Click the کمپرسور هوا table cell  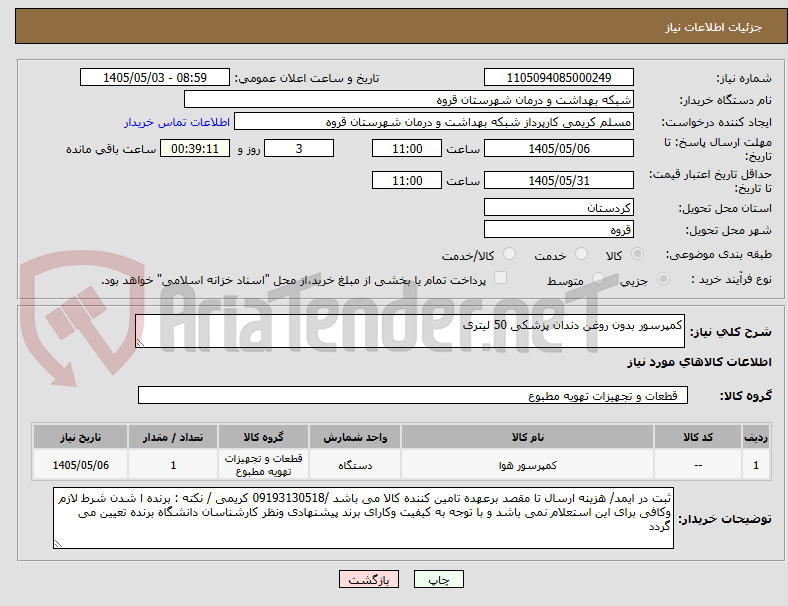pyautogui.click(x=527, y=465)
